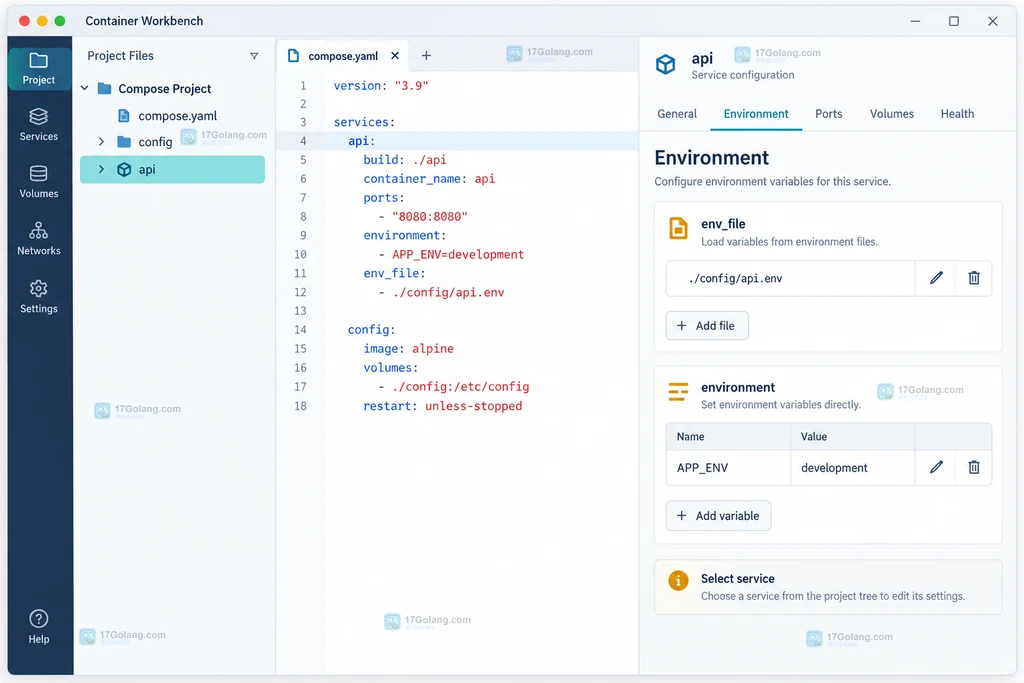Click the "8080:8080" port mapping line

(423, 217)
